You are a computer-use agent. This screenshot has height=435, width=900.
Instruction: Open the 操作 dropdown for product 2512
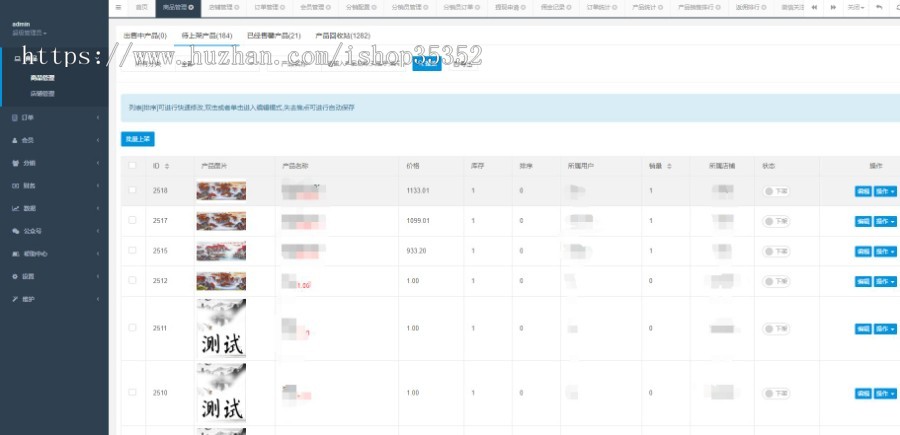885,282
